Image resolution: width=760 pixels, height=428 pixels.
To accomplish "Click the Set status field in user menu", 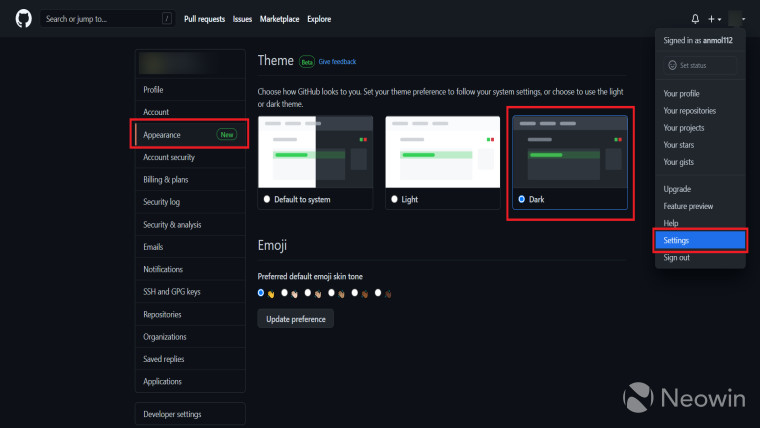I will [700, 65].
